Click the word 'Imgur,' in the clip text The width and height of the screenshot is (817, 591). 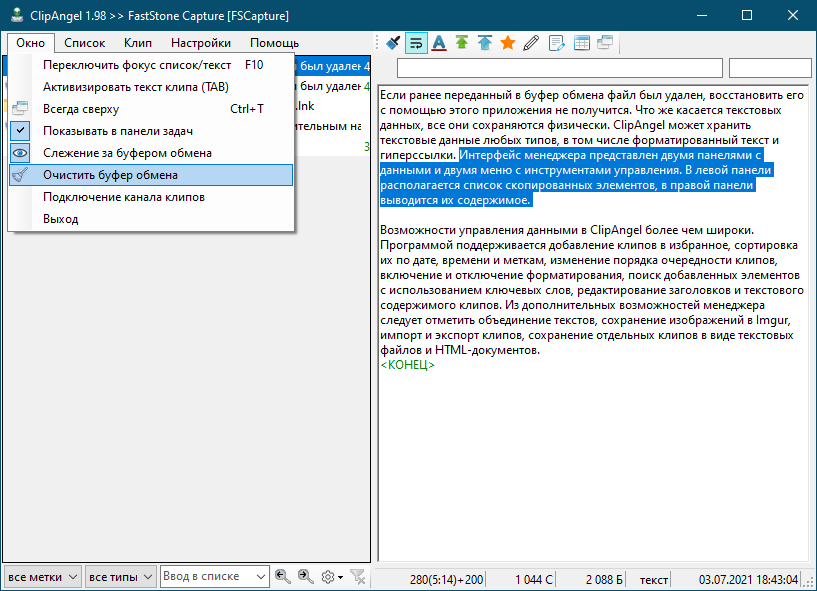pos(773,320)
